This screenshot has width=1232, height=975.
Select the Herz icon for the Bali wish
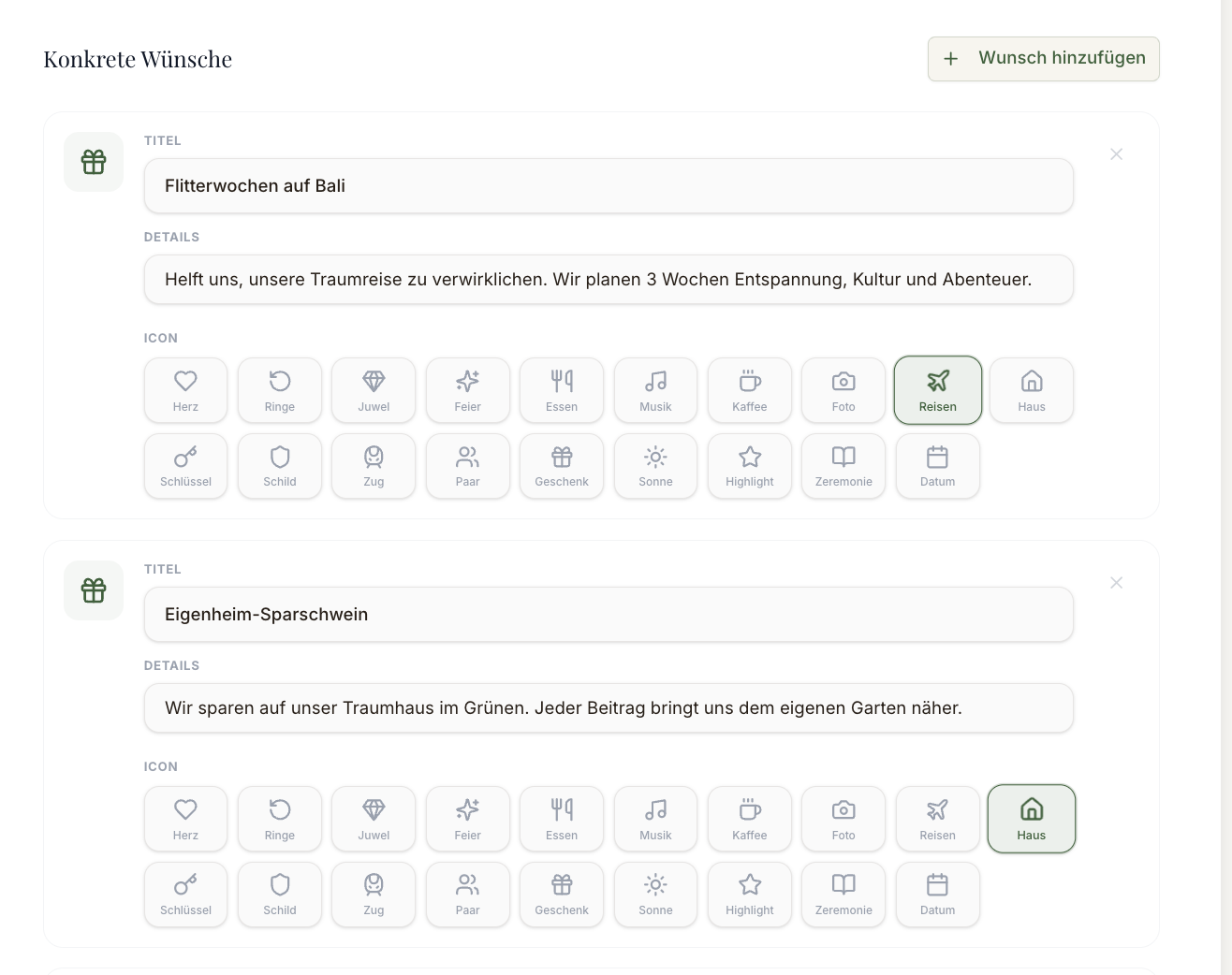(x=185, y=390)
